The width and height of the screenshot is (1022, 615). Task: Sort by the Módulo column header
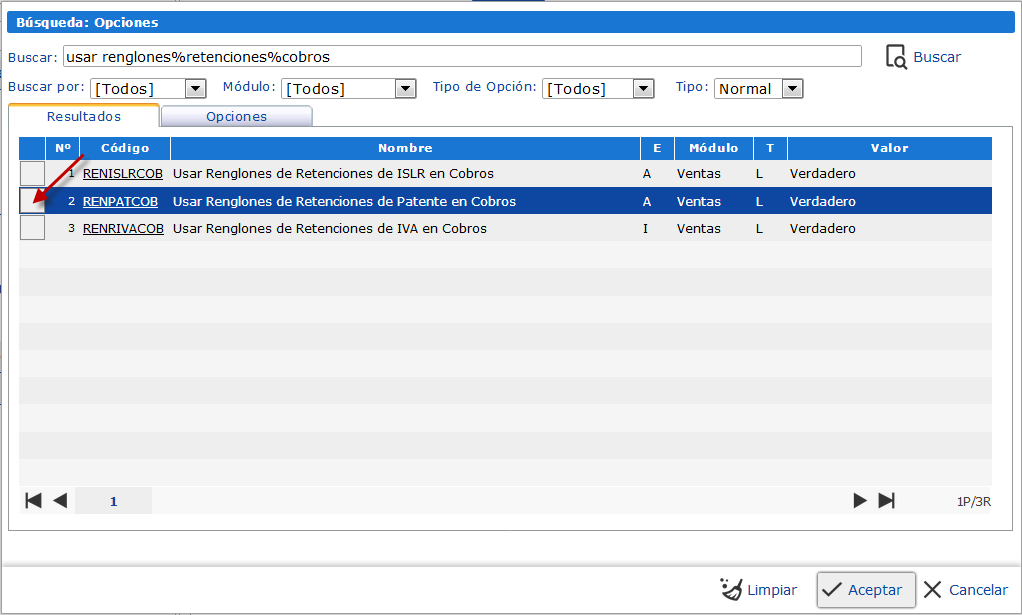tap(714, 148)
